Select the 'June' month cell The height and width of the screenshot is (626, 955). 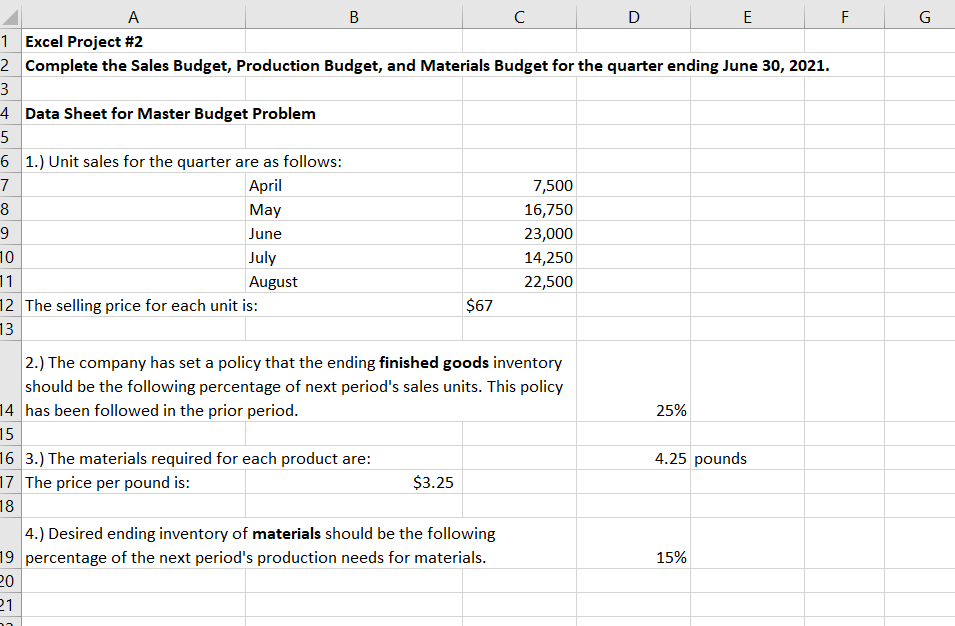pos(354,233)
